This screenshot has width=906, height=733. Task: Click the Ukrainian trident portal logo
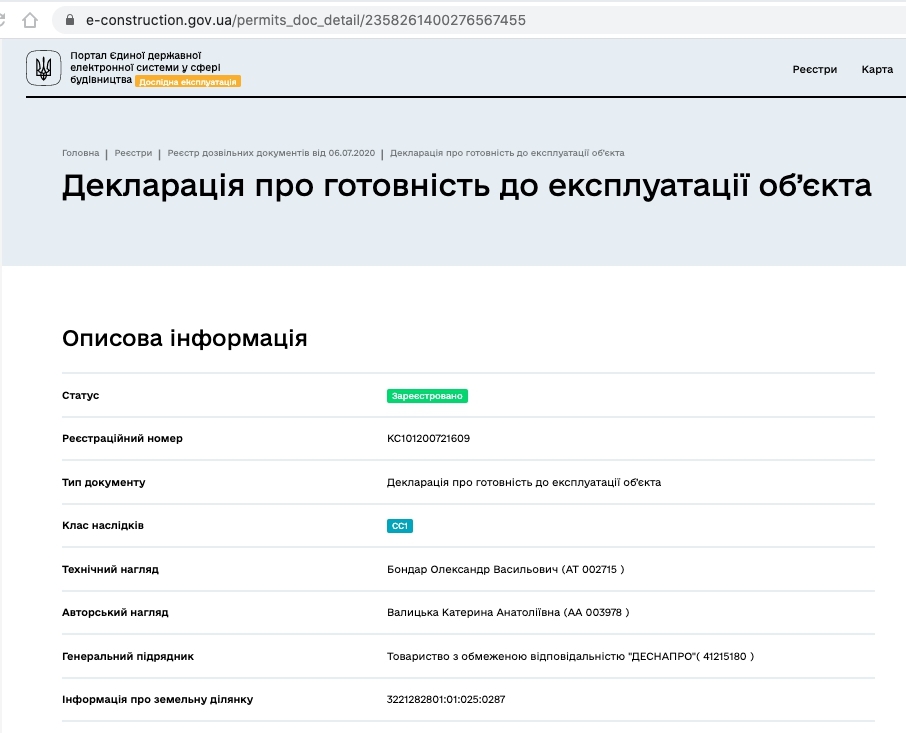43,68
